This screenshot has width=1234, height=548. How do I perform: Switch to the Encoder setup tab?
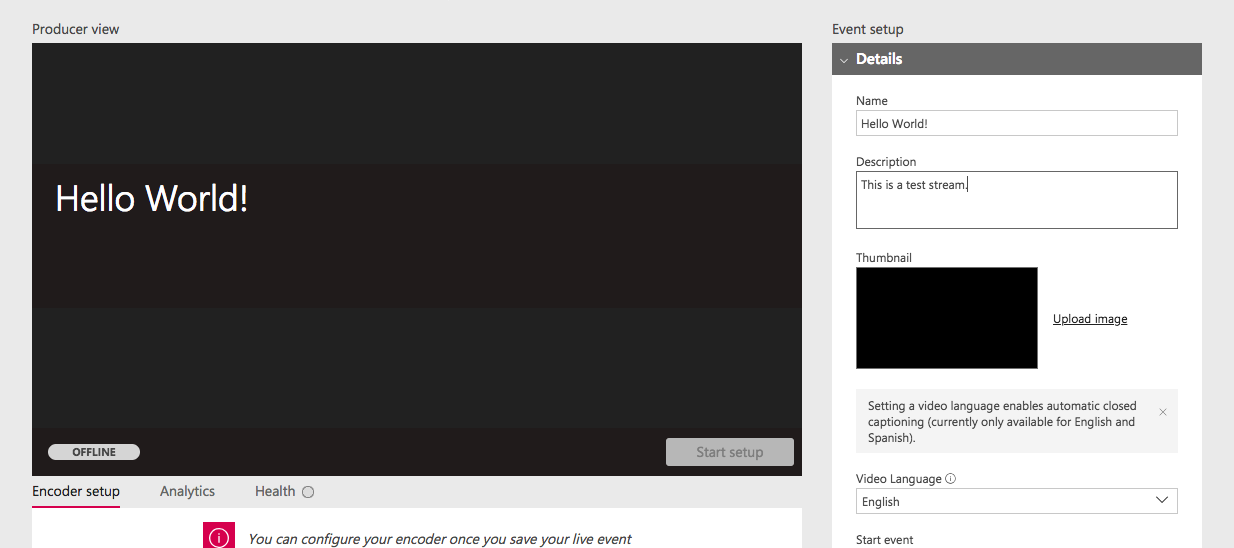click(76, 491)
